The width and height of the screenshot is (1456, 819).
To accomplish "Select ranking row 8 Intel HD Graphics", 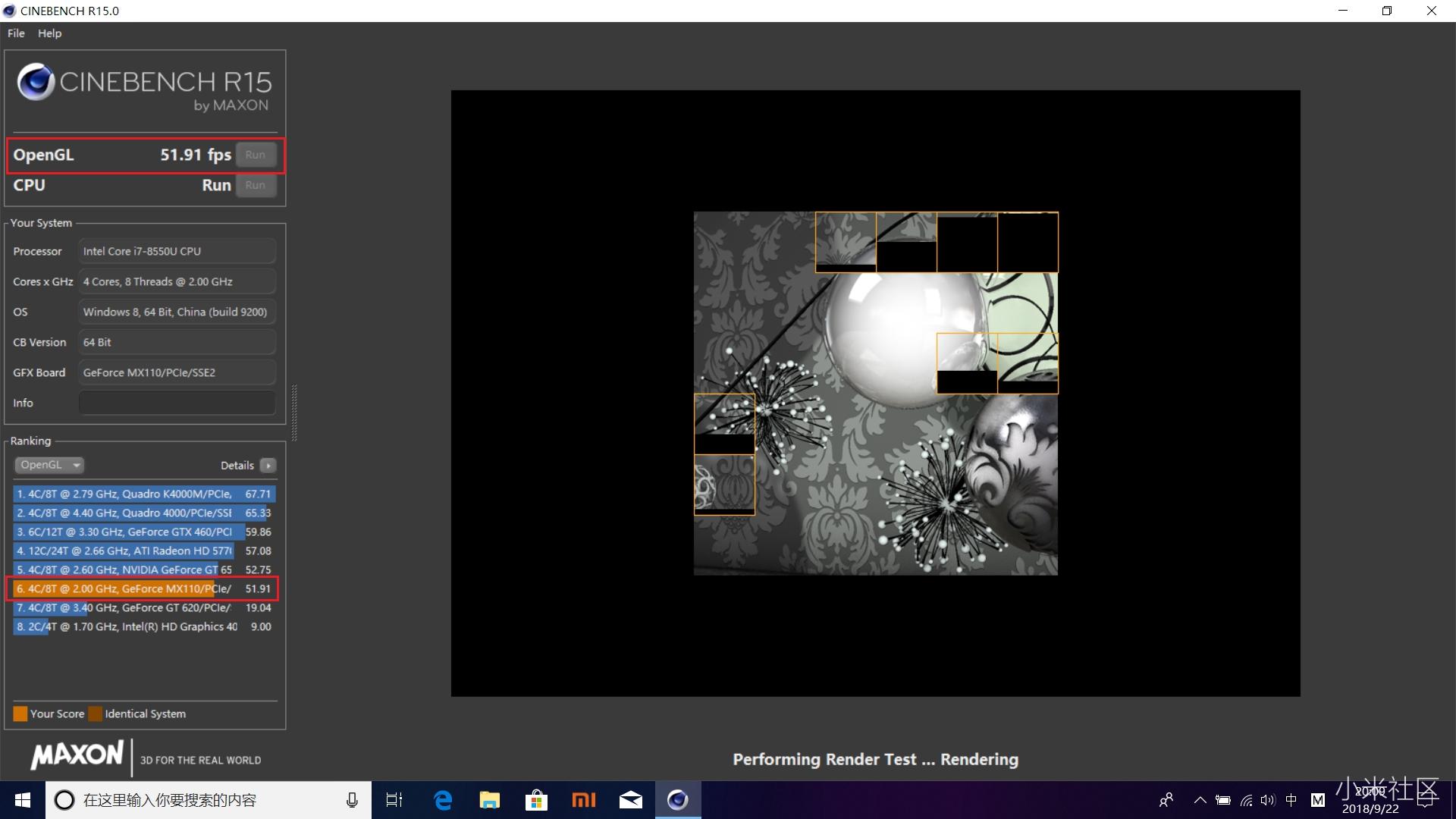I will point(144,626).
